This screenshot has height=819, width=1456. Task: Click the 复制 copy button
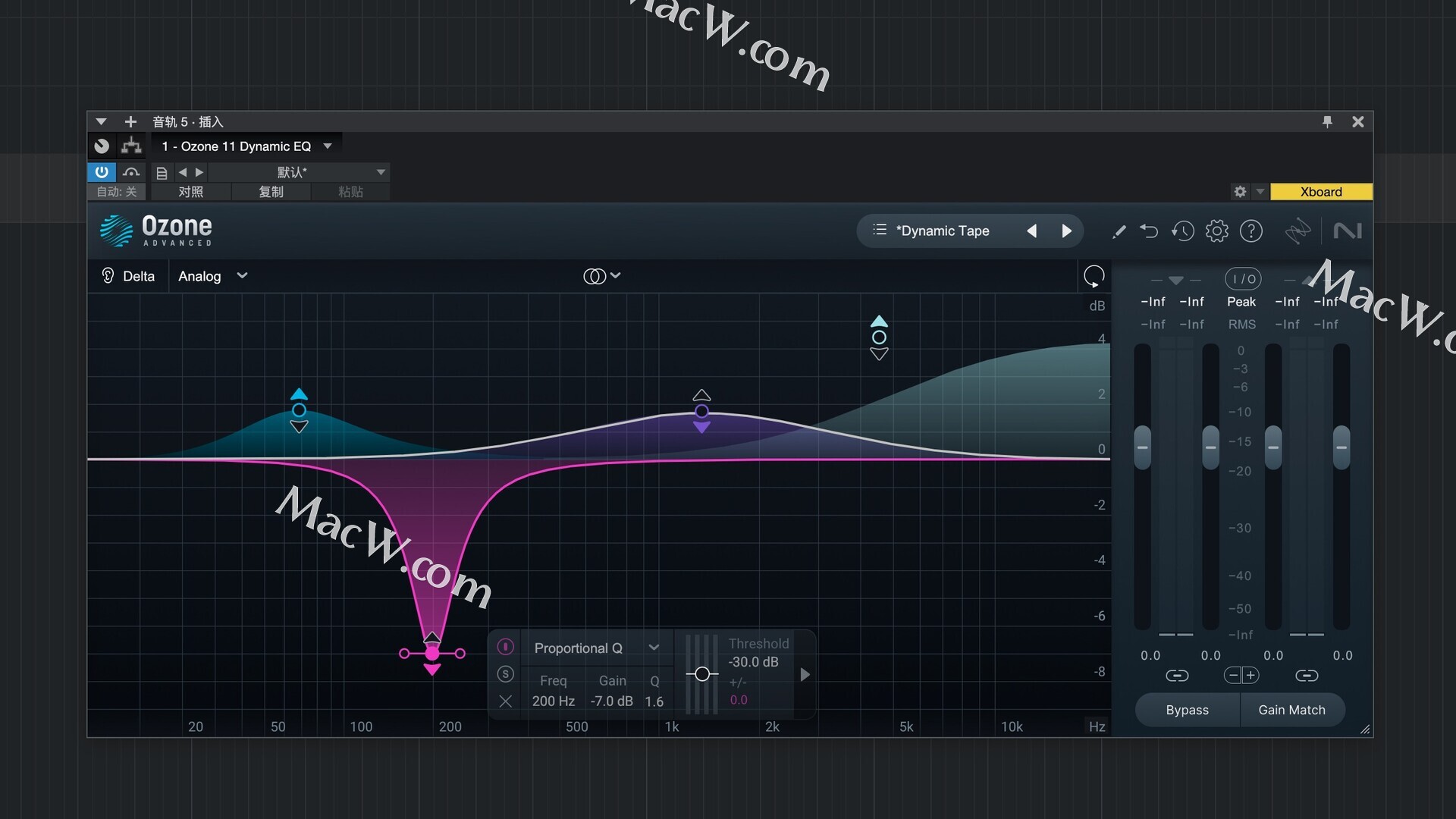point(271,192)
